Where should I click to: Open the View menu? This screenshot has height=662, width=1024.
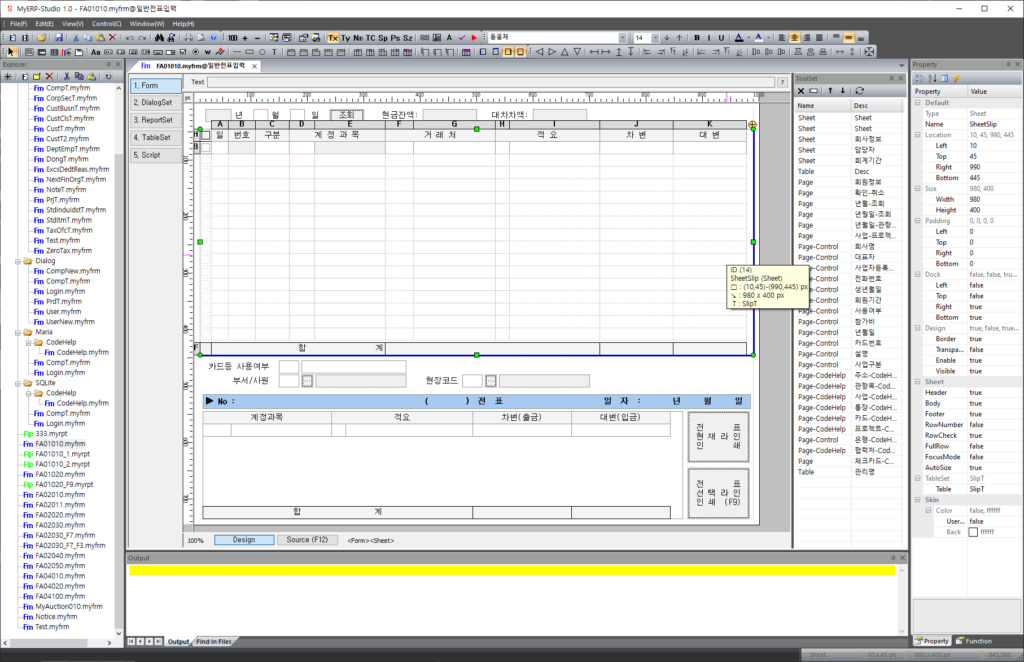[72, 24]
